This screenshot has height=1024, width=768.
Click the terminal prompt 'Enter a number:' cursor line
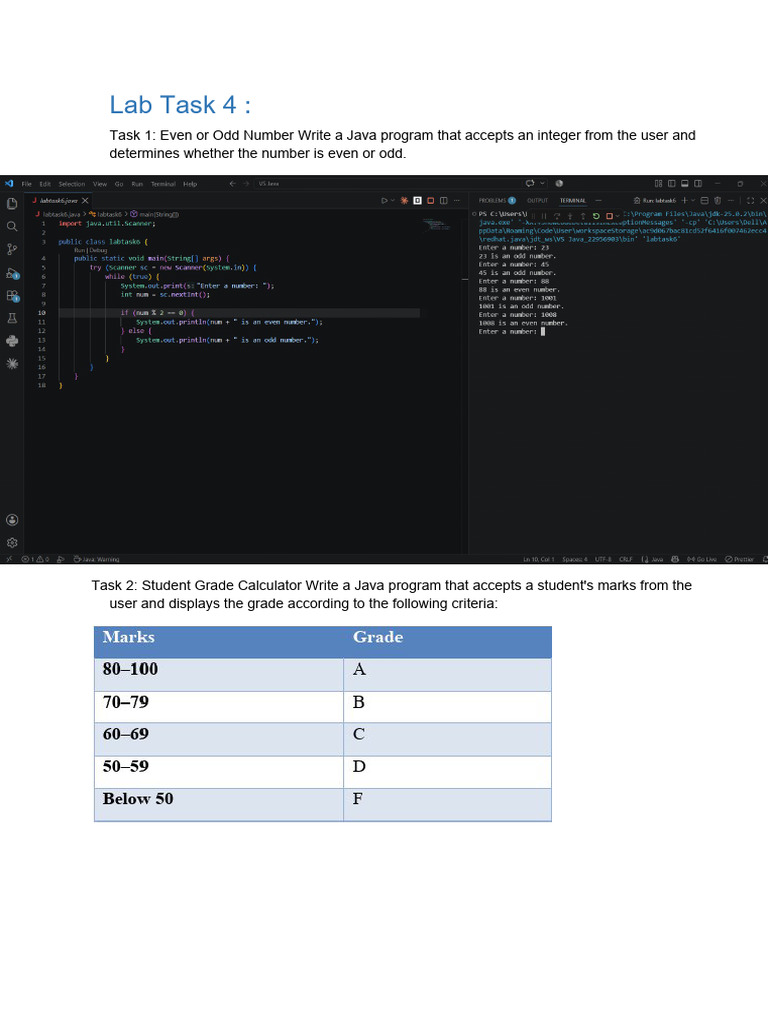(511, 332)
